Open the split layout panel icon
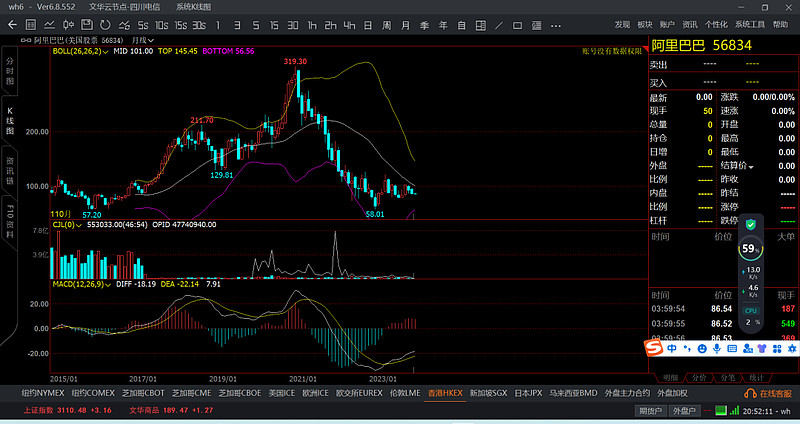The width and height of the screenshot is (800, 424). [x=481, y=25]
